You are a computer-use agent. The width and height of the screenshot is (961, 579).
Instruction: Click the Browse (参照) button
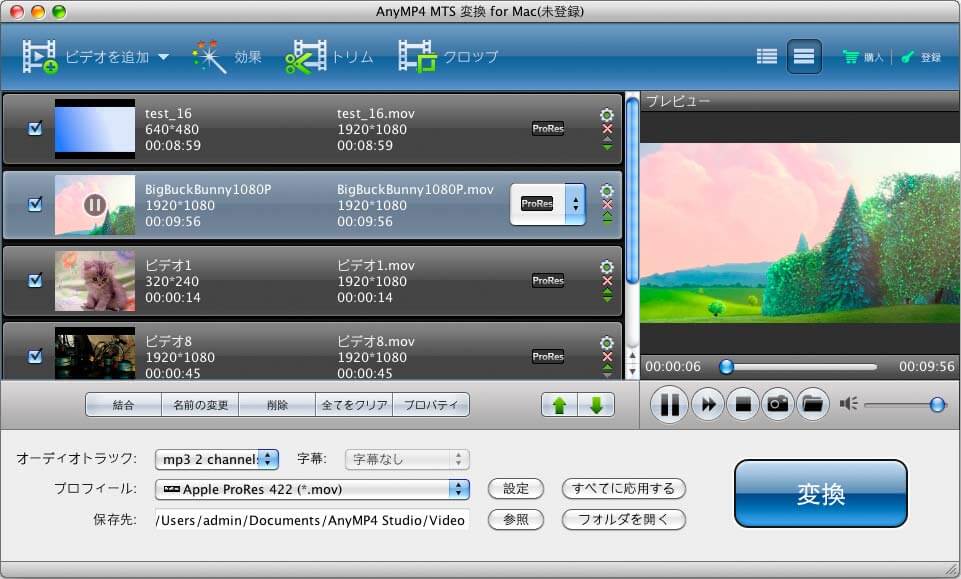pos(515,520)
